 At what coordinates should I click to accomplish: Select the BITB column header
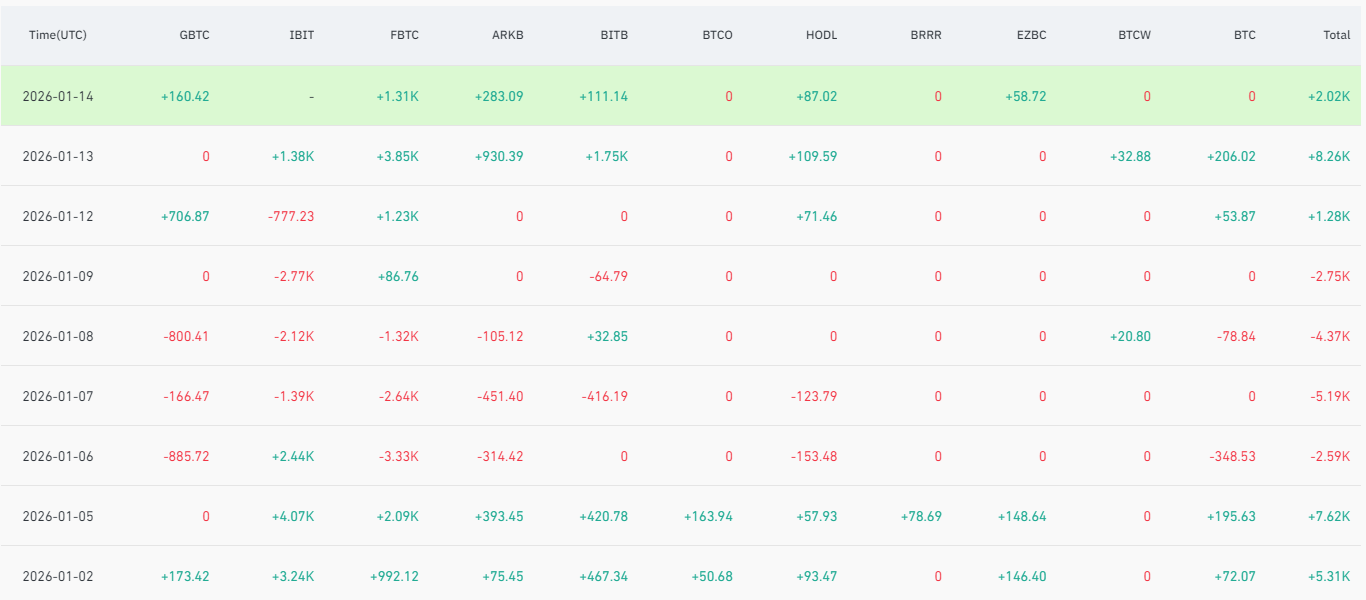coord(614,34)
